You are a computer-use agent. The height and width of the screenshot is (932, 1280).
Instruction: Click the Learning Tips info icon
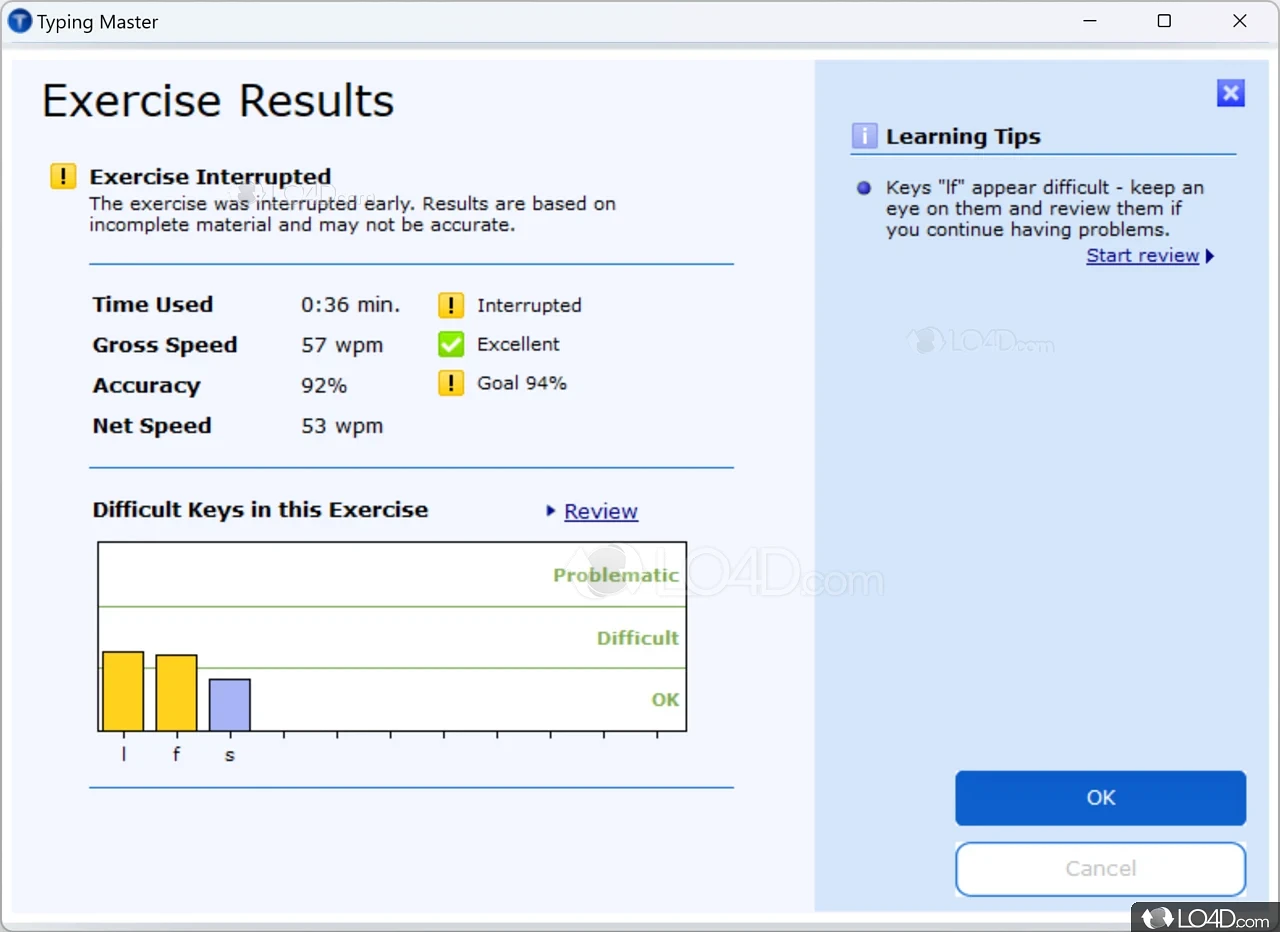(864, 137)
